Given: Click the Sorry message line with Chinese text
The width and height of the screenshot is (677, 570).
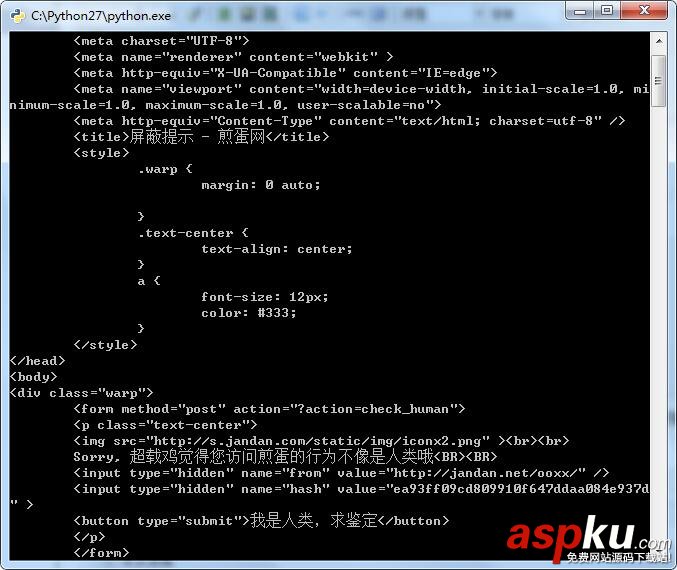Looking at the screenshot, I should (285, 456).
